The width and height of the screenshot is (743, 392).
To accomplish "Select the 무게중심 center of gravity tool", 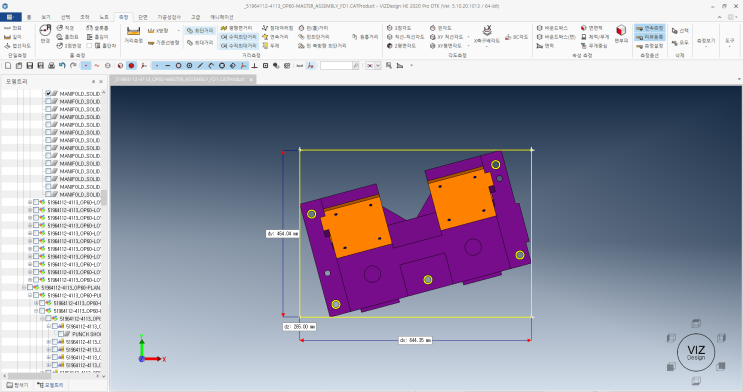I will pos(594,46).
